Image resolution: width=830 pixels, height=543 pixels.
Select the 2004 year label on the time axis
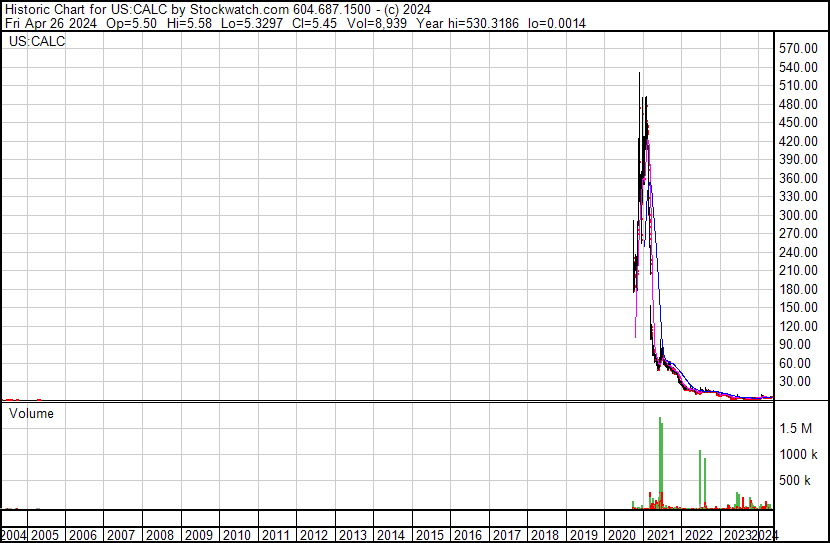16,535
